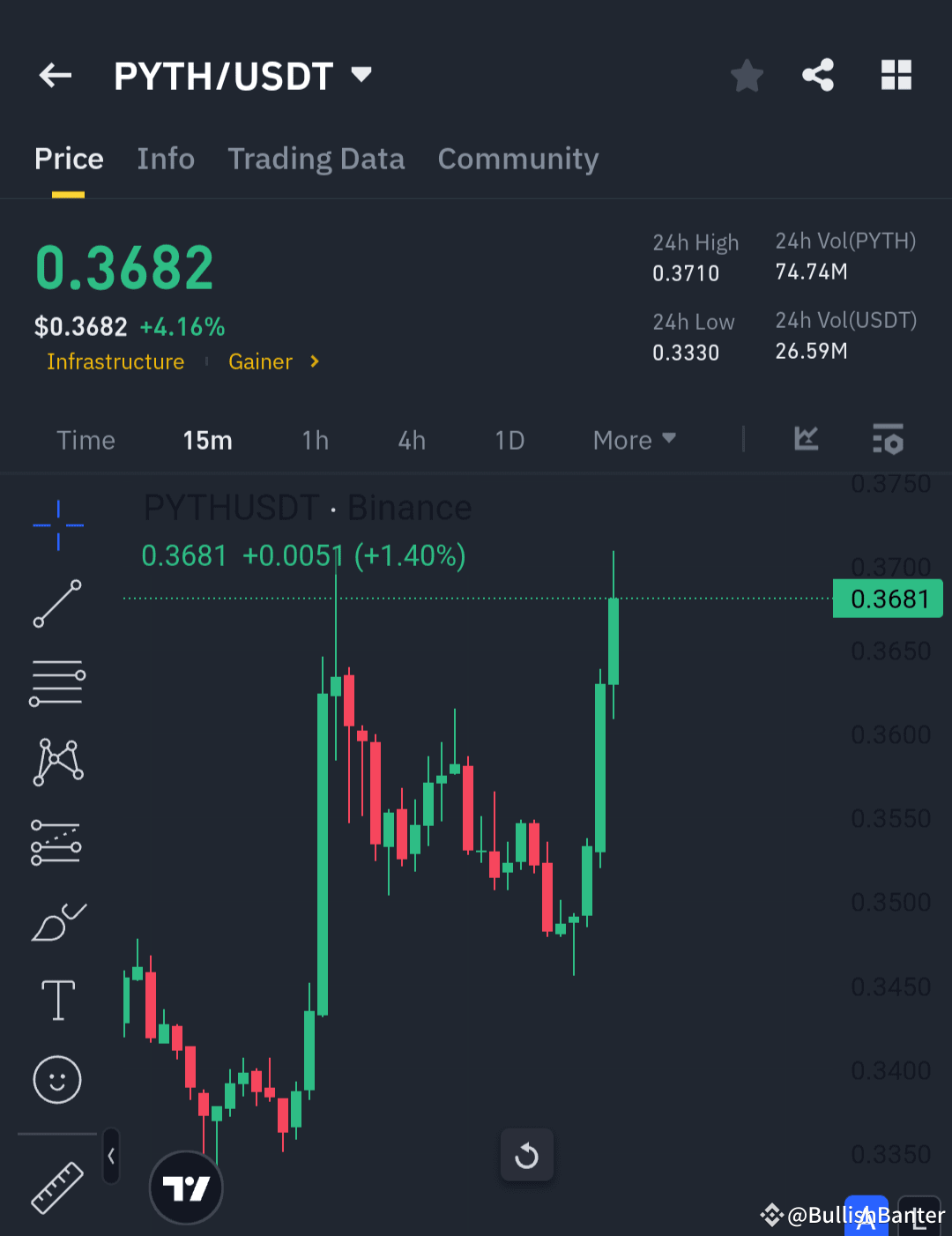Viewport: 952px width, 1236px height.
Task: Open the Gainer category link
Action: click(x=261, y=361)
